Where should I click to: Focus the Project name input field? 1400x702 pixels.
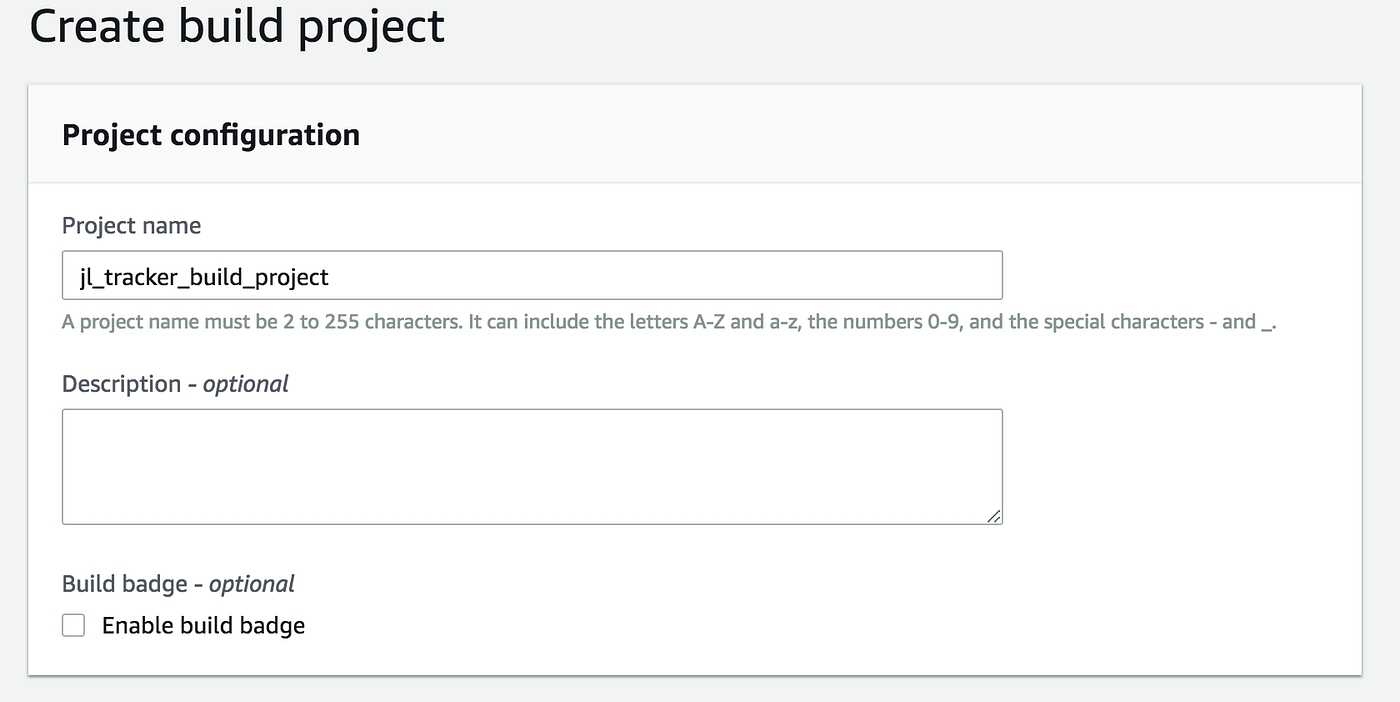pyautogui.click(x=532, y=276)
